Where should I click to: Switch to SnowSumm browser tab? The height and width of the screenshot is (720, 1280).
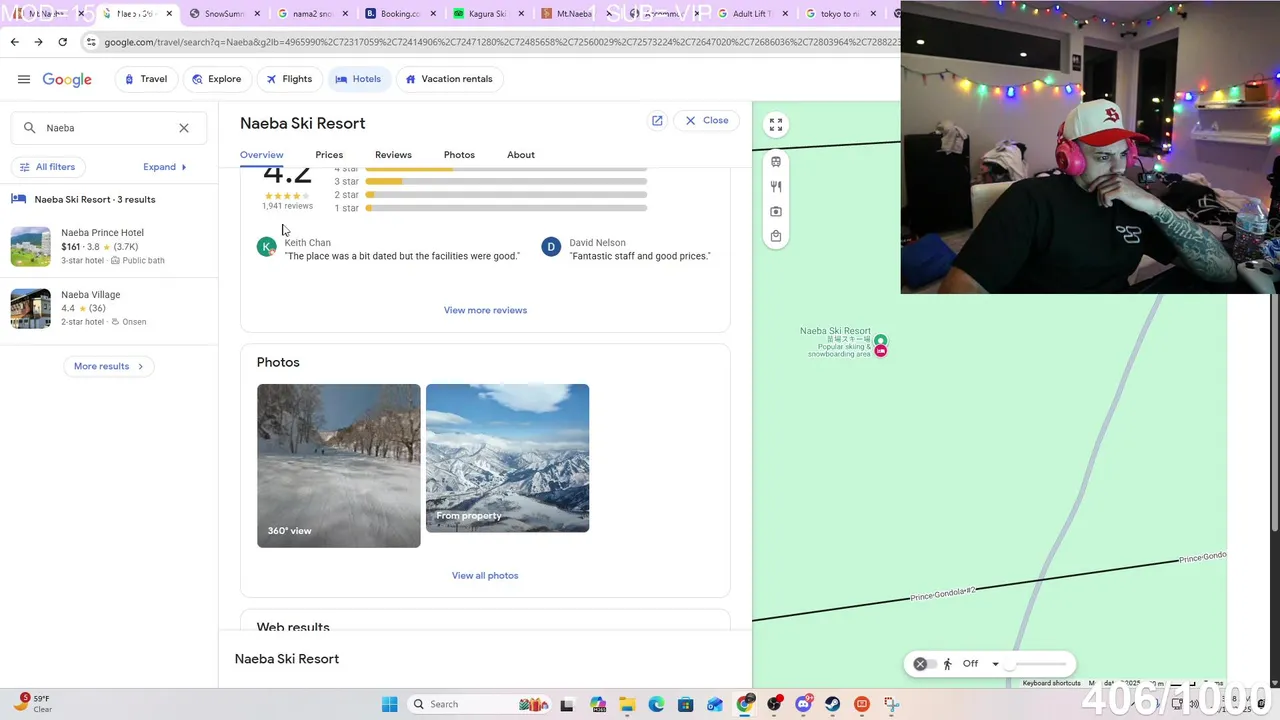click(223, 14)
